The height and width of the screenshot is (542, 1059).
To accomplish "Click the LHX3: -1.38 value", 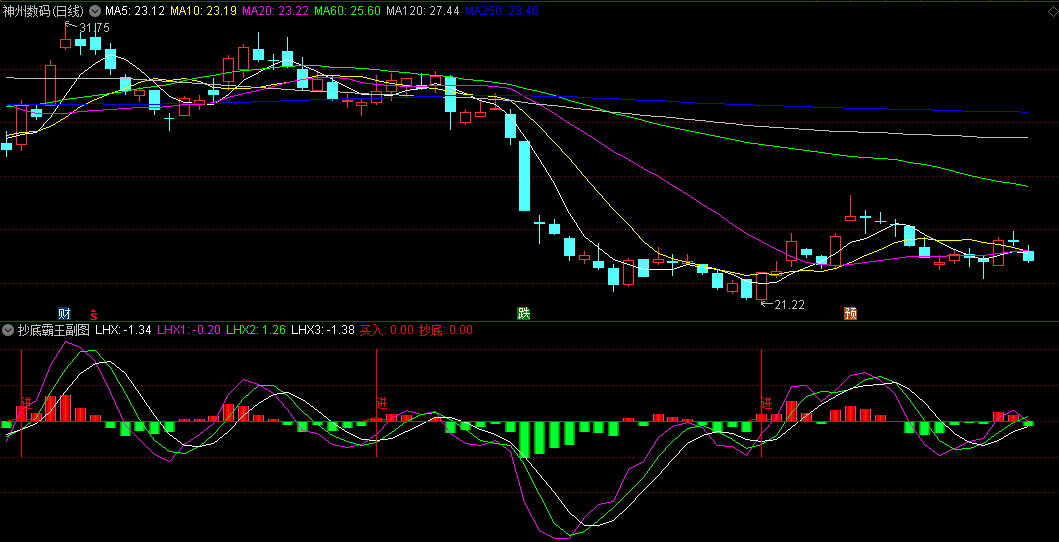I will (x=323, y=330).
